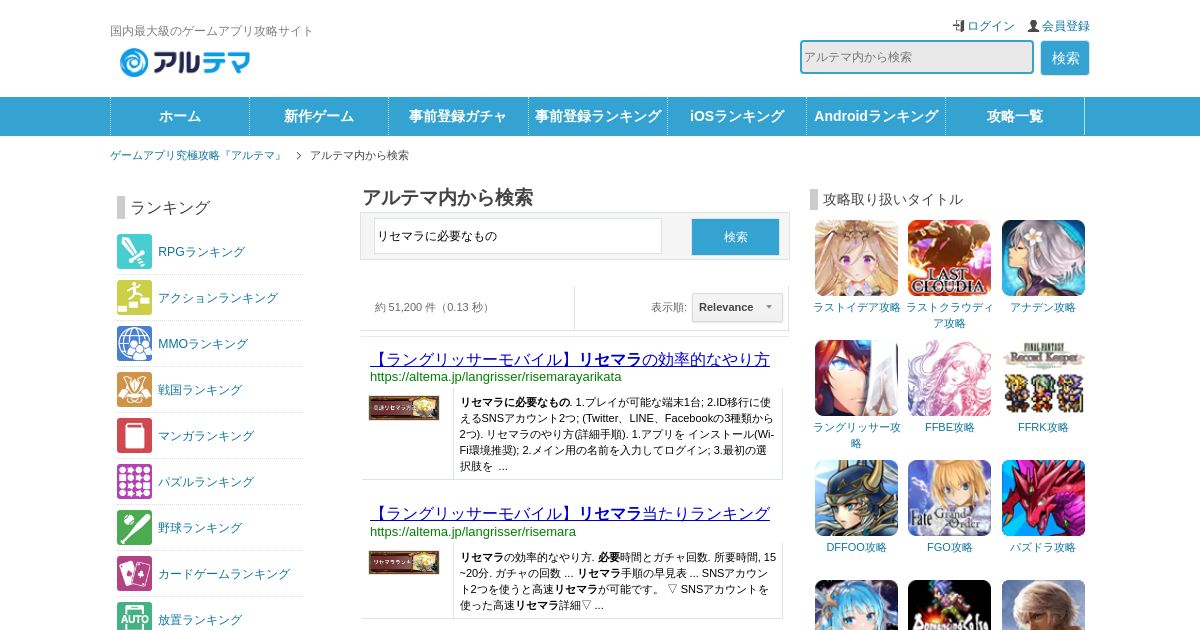
Task: Click ラストクラウディア攻略 text link
Action: [949, 315]
